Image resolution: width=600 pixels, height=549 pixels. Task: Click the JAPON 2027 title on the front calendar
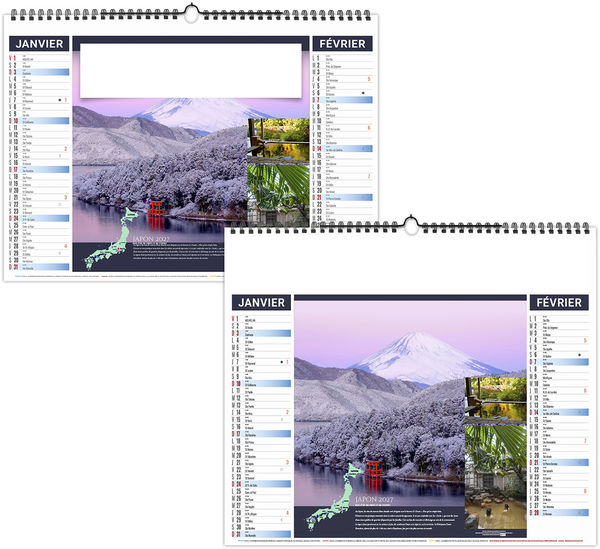click(374, 500)
